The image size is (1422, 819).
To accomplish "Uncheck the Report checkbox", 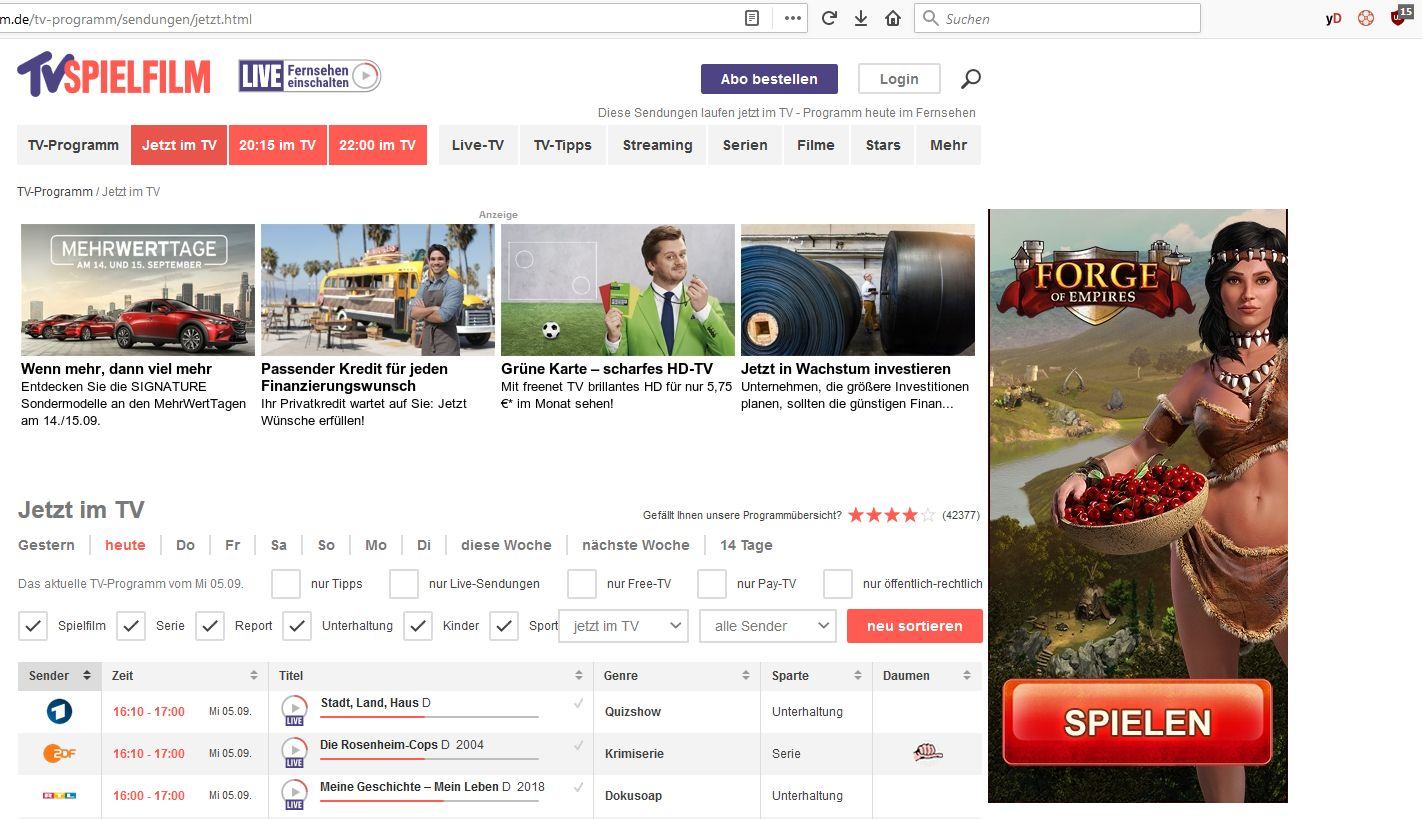I will [x=210, y=626].
